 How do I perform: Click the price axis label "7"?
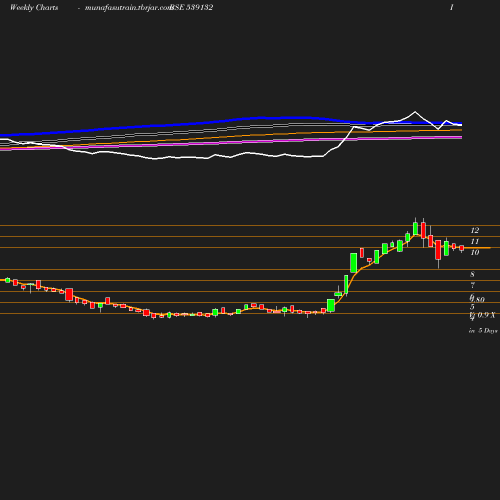click(x=472, y=285)
